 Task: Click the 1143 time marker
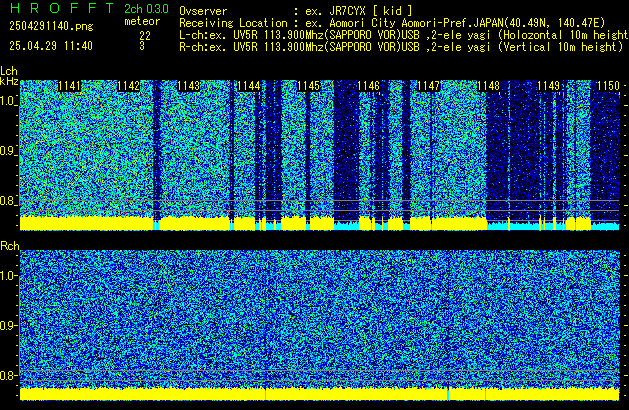click(x=189, y=86)
